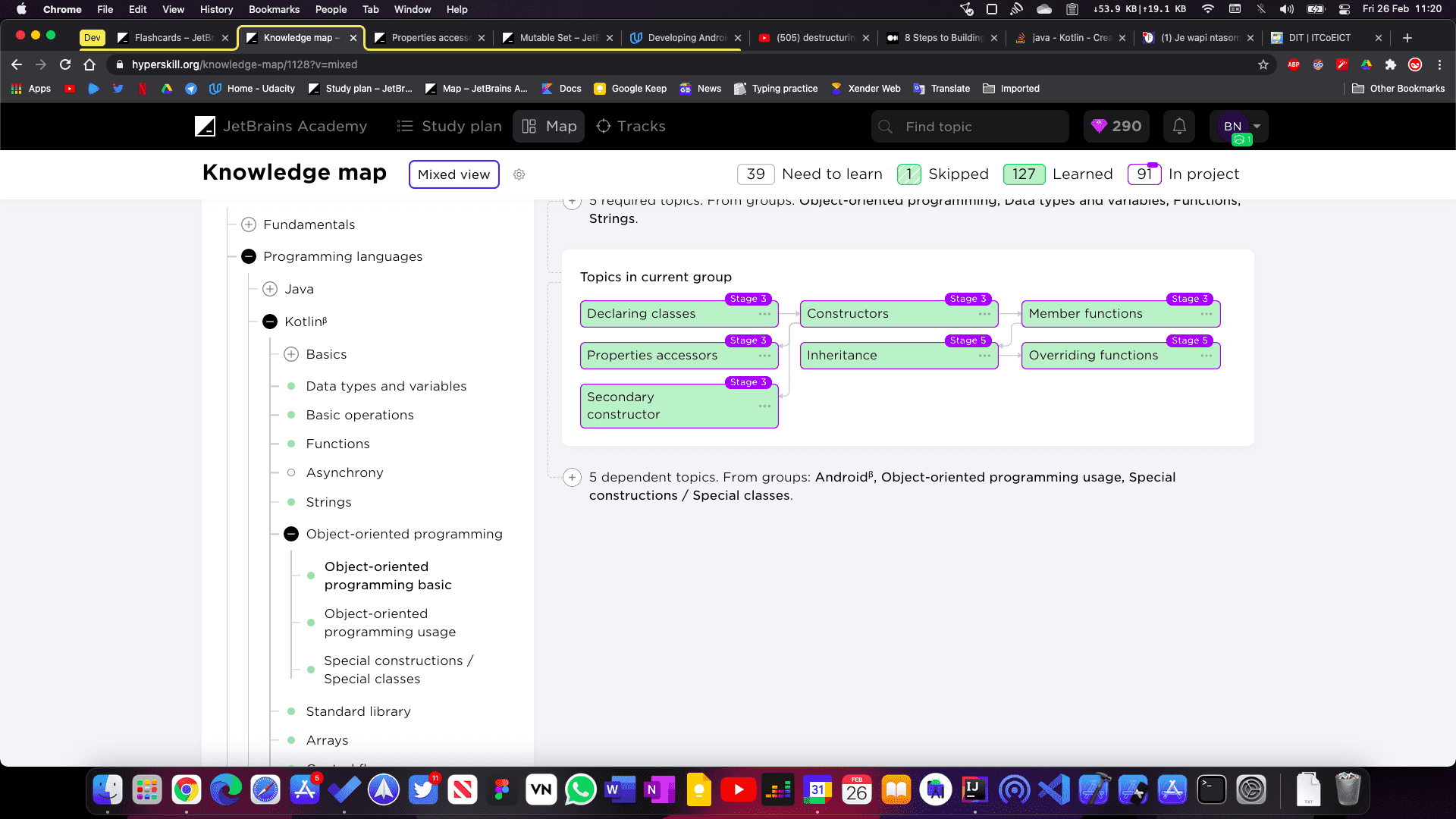Collapse Object-oriented programming node
The height and width of the screenshot is (819, 1456).
tap(291, 534)
